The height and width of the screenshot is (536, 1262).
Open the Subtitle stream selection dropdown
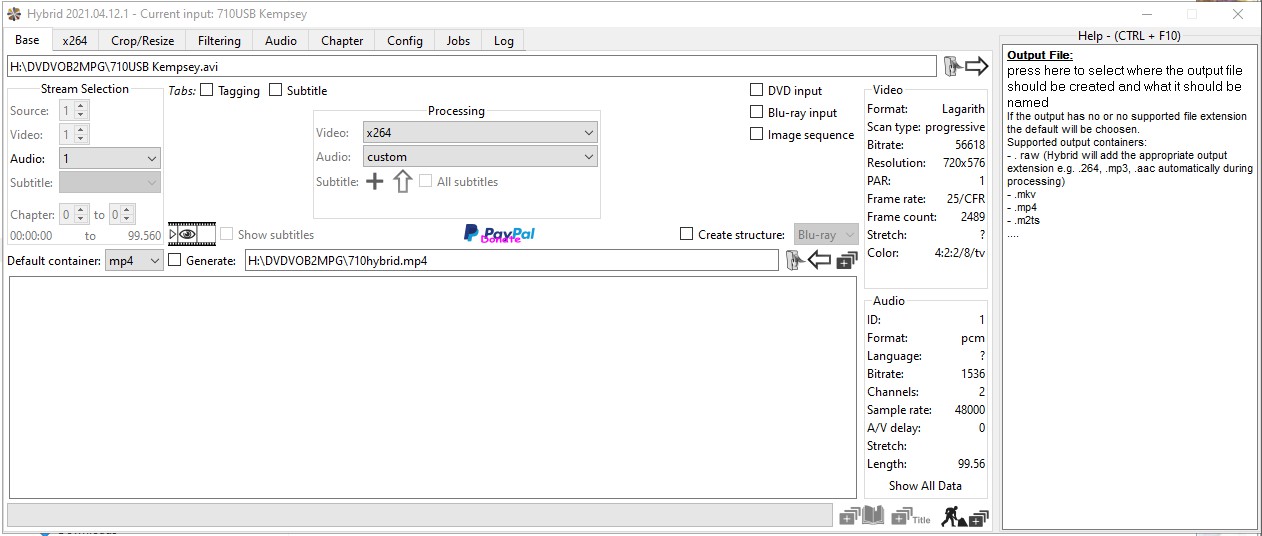[x=110, y=182]
